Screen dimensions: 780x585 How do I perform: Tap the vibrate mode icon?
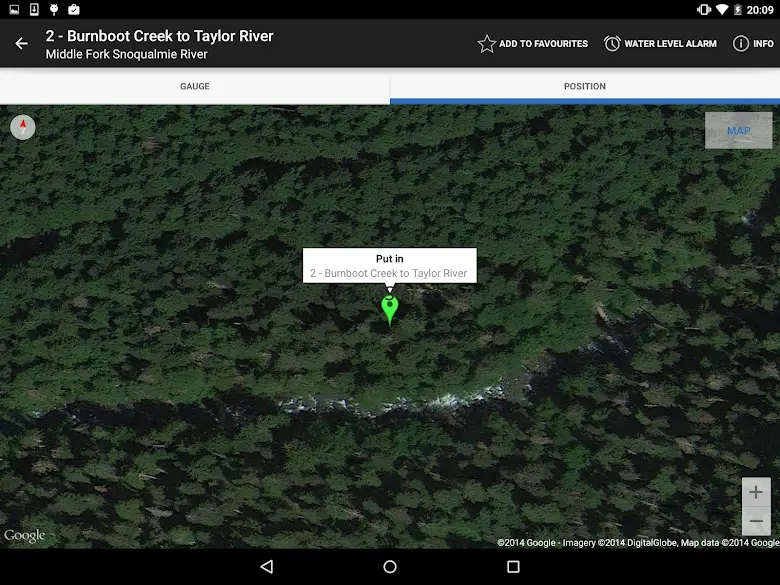click(704, 10)
